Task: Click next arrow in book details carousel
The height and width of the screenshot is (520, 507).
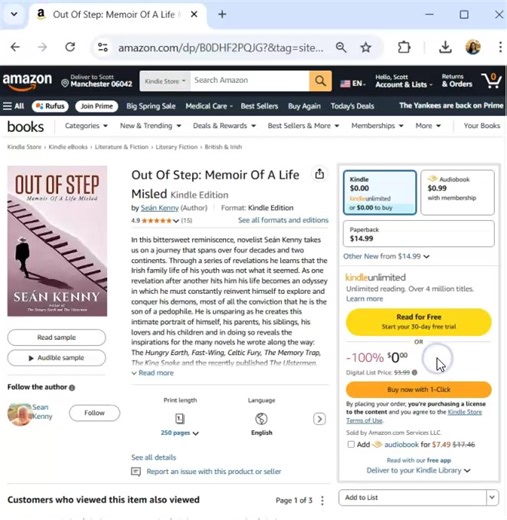Action: pyautogui.click(x=319, y=419)
